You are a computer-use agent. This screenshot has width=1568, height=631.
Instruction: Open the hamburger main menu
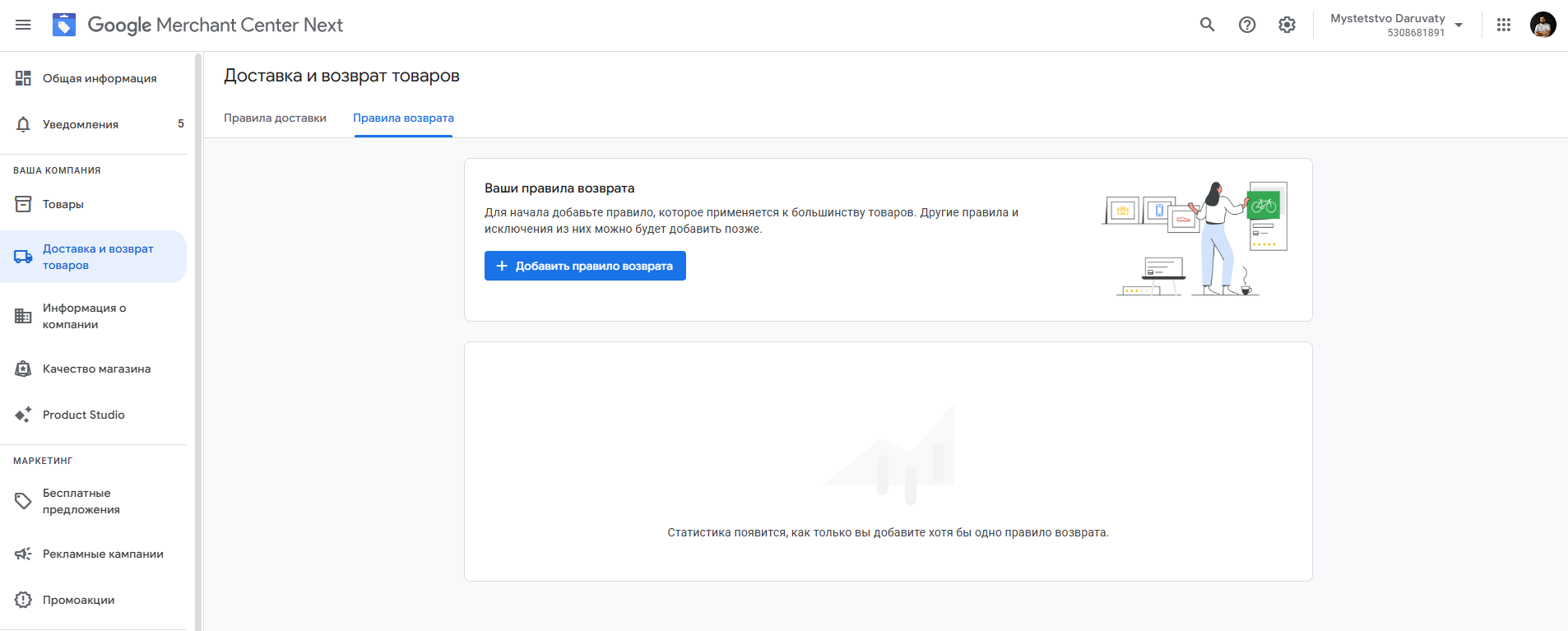23,25
